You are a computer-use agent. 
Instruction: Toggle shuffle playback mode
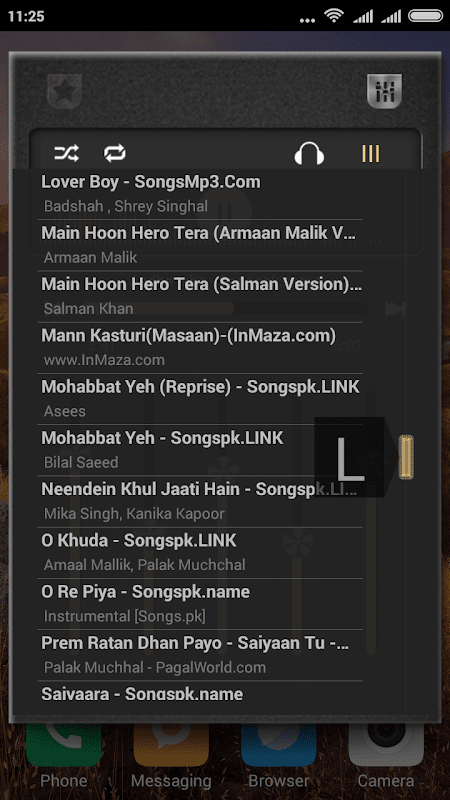pyautogui.click(x=67, y=153)
